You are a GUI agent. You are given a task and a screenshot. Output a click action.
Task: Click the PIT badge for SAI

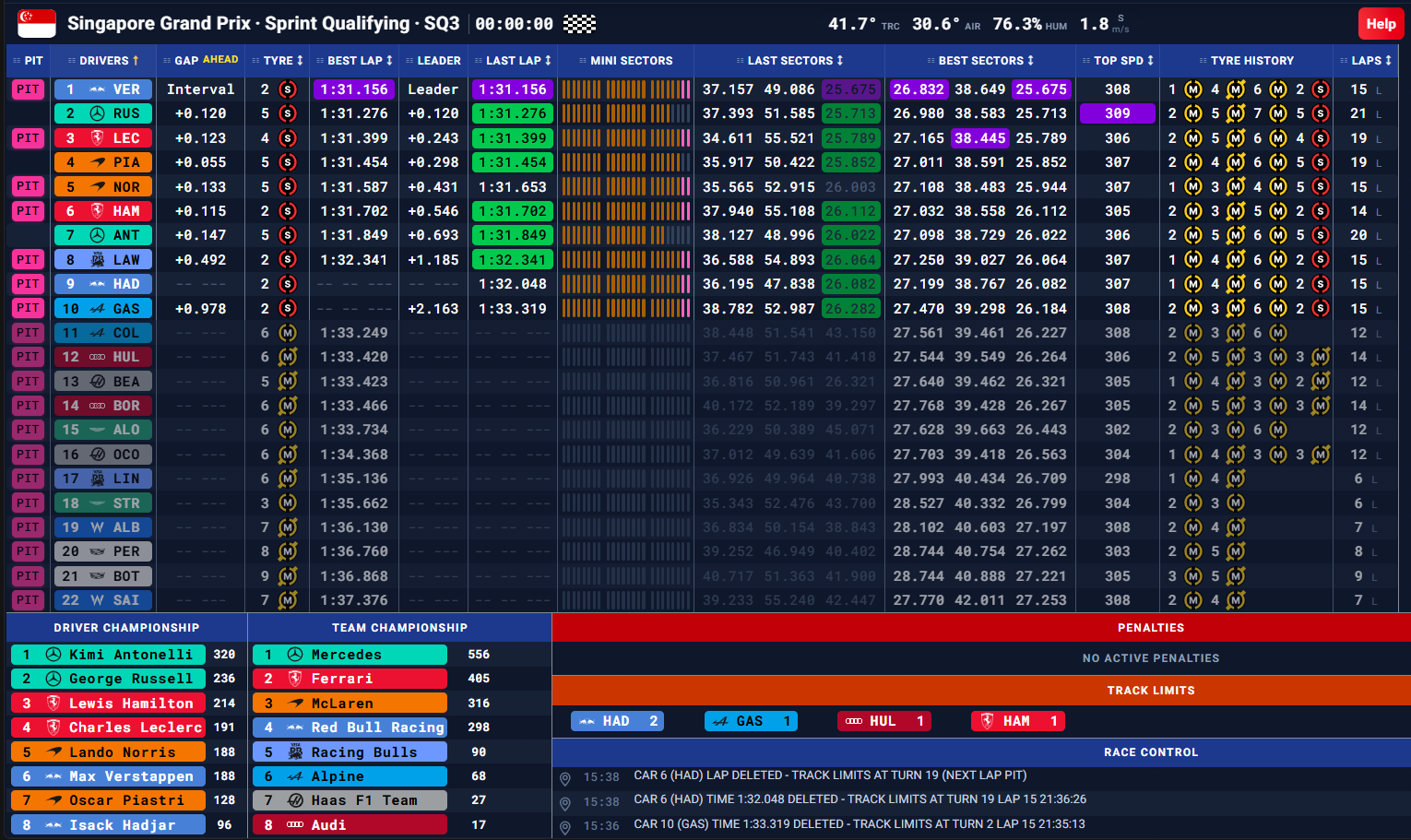[x=28, y=600]
